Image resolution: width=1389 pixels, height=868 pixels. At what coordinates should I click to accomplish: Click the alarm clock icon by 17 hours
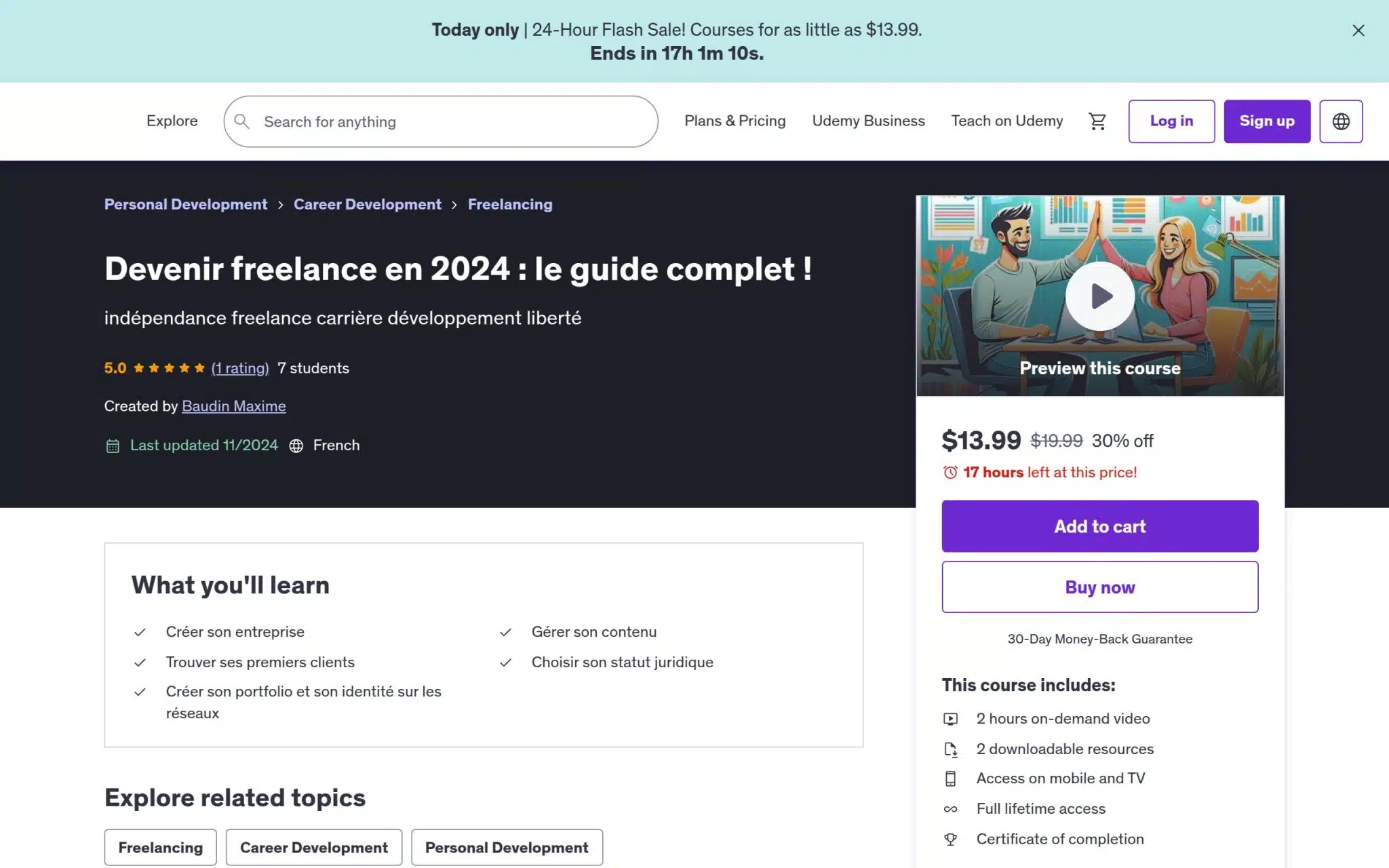click(950, 472)
